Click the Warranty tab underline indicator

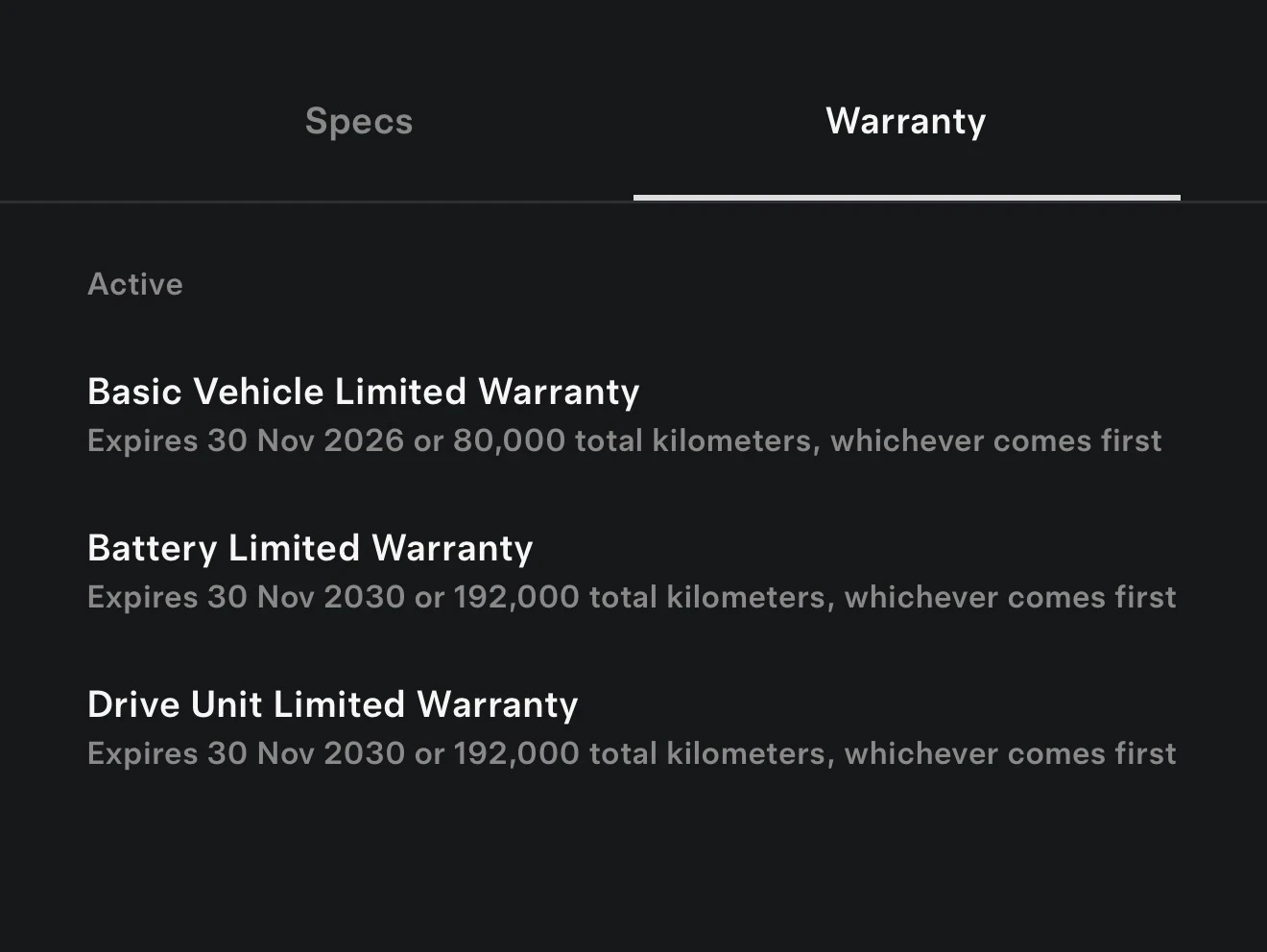[906, 197]
